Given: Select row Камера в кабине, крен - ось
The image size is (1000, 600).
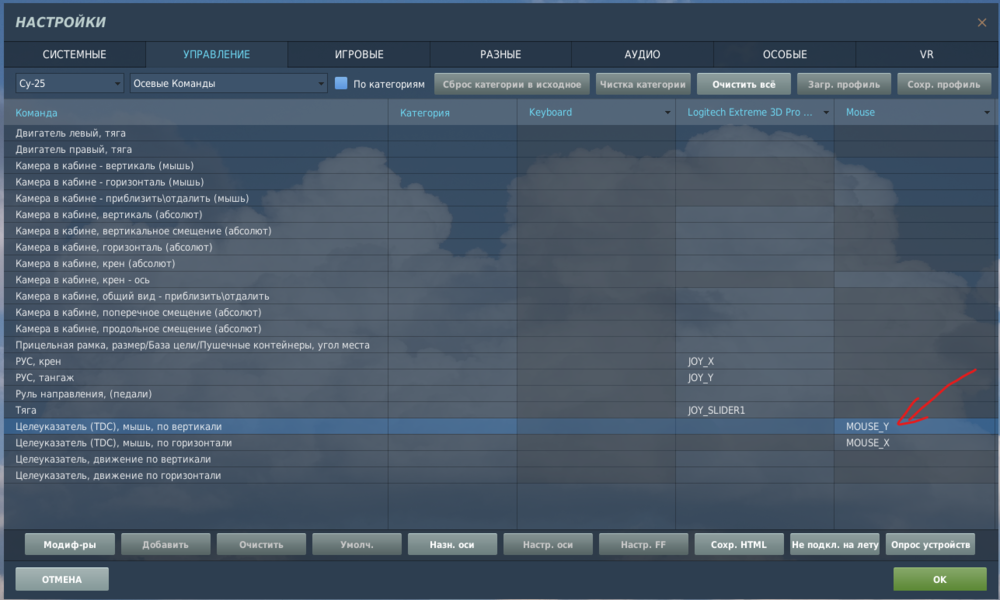Looking at the screenshot, I should point(501,280).
